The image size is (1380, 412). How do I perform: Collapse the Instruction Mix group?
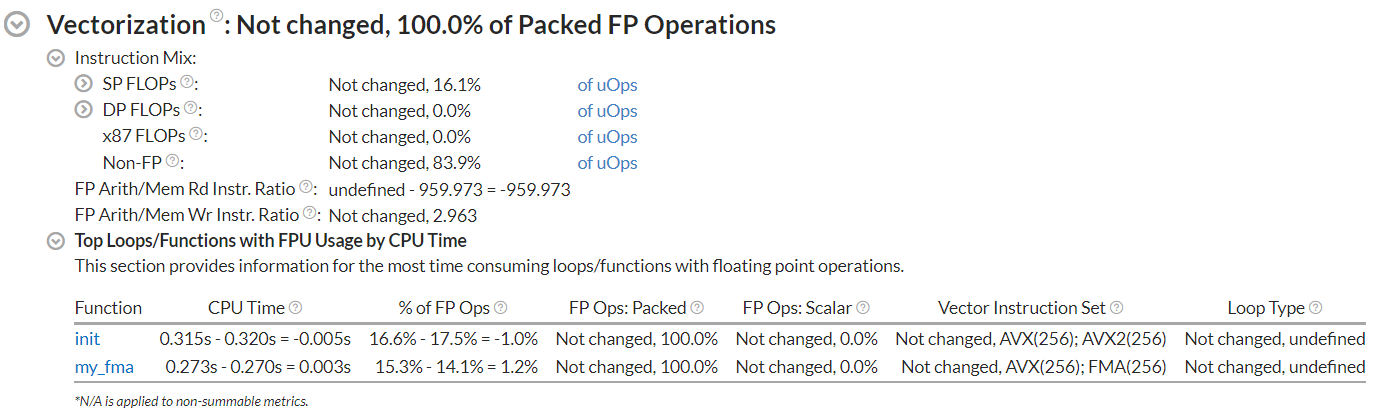click(x=57, y=59)
